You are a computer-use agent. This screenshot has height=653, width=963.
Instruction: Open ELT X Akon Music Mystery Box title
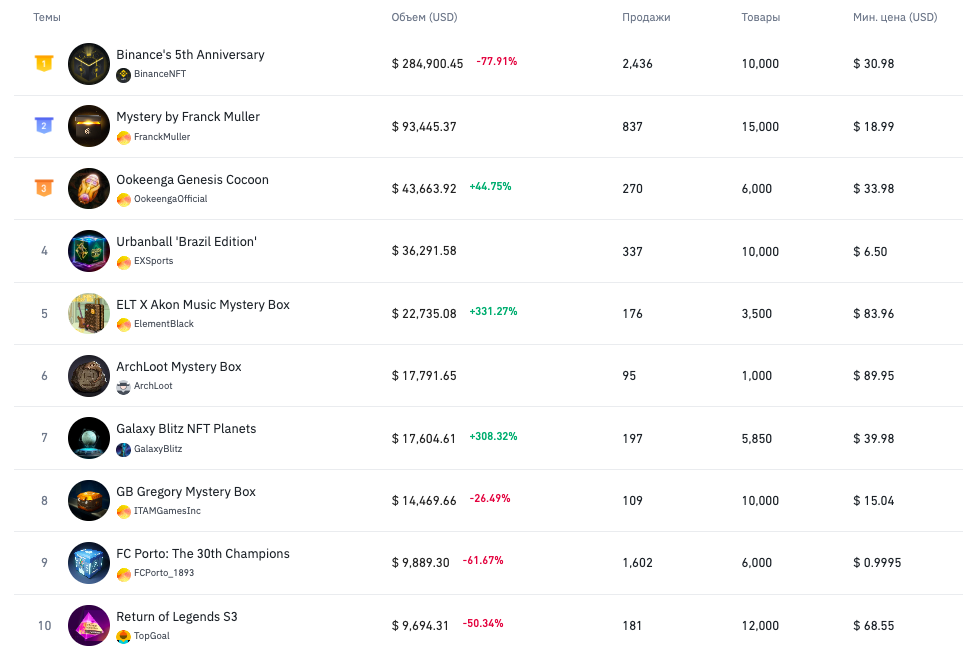pyautogui.click(x=203, y=305)
